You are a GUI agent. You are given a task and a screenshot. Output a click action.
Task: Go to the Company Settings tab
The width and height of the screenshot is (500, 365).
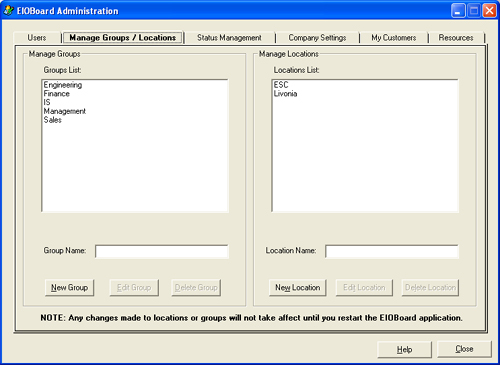317,38
